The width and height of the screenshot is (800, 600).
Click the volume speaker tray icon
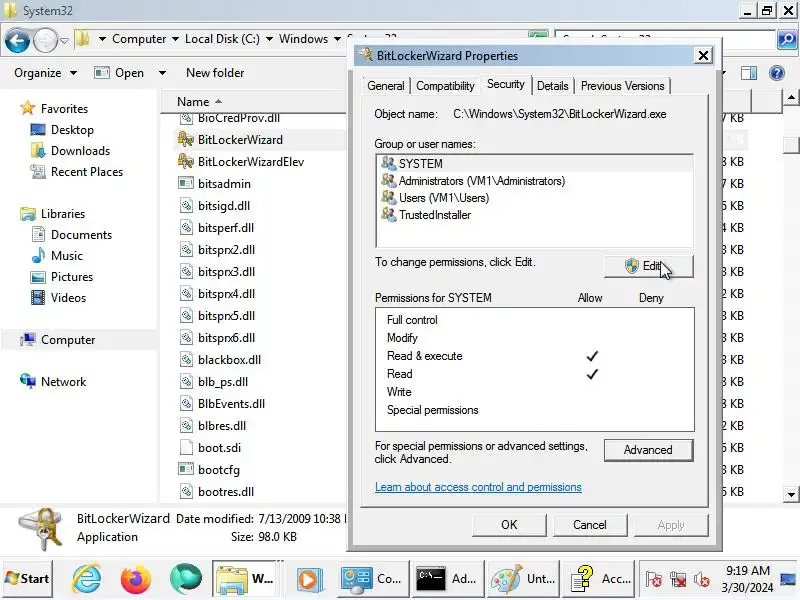702,580
